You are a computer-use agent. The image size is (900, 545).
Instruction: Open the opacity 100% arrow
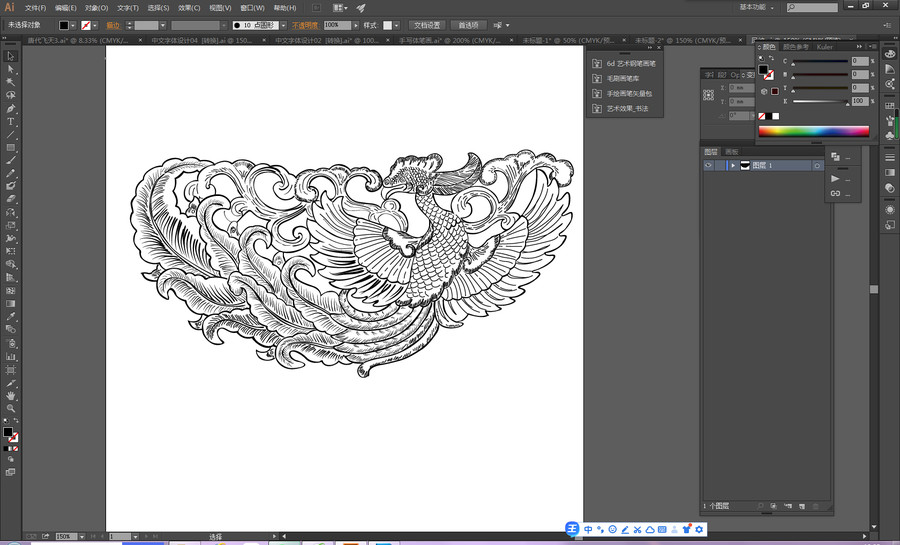(356, 25)
